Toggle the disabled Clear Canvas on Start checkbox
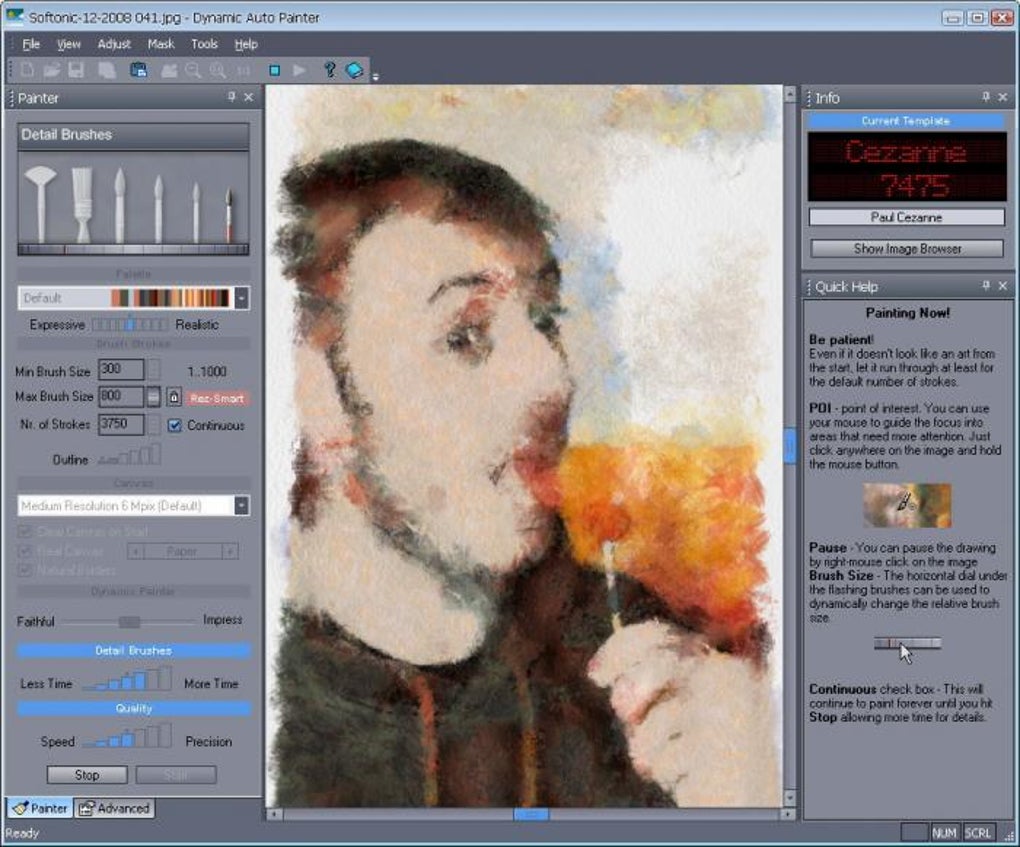 coord(25,531)
